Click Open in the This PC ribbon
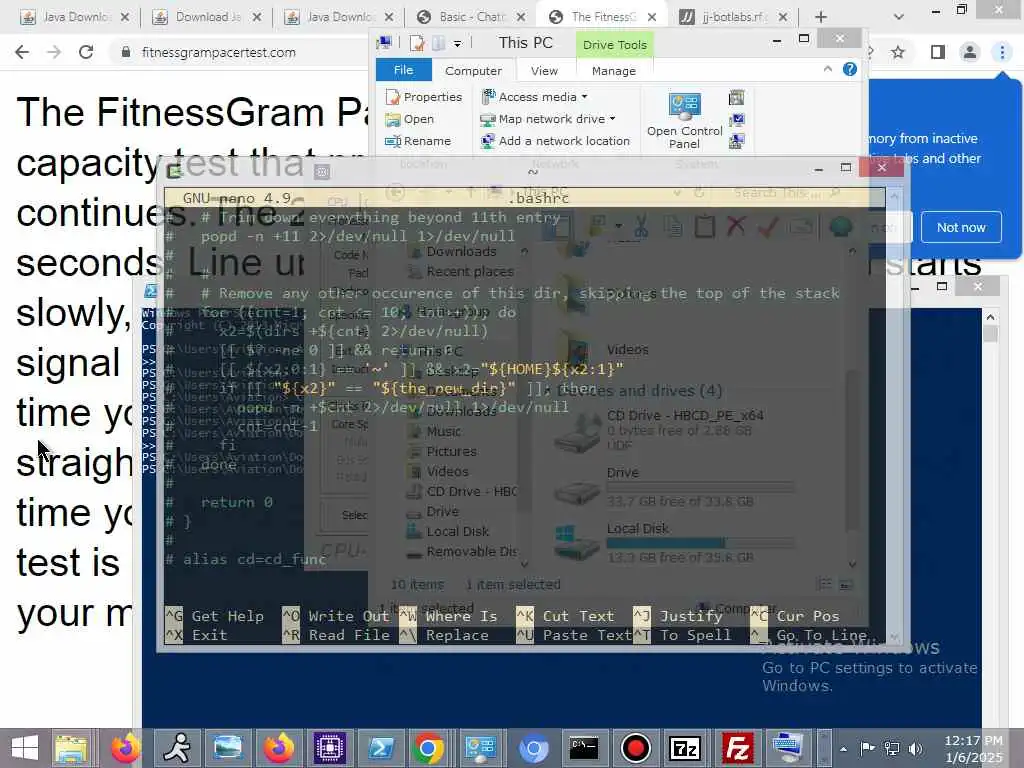Screen dimensions: 1024x768 [409, 119]
